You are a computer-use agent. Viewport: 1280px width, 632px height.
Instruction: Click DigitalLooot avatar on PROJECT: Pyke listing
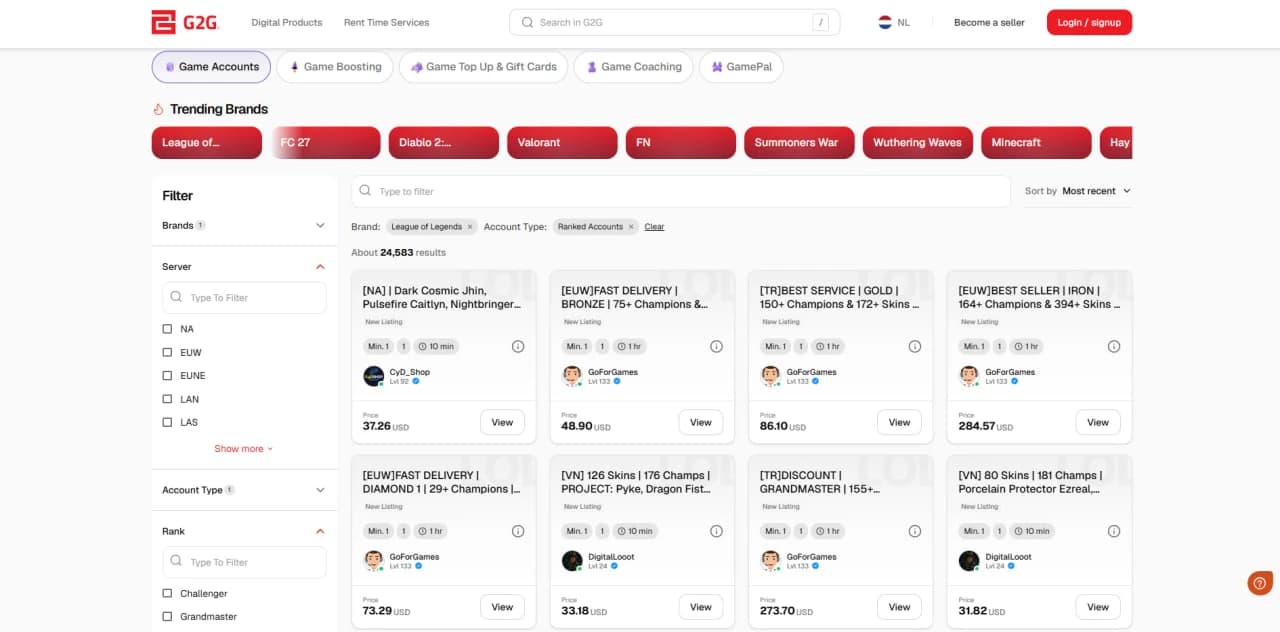pyautogui.click(x=572, y=561)
